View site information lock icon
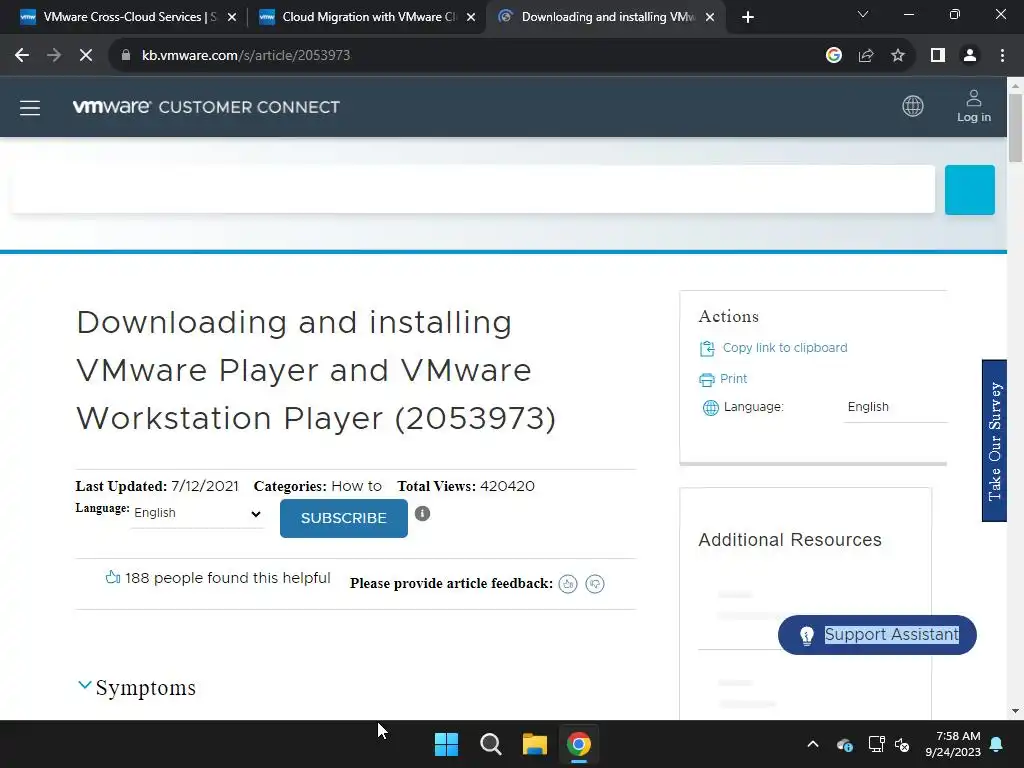 [x=126, y=56]
